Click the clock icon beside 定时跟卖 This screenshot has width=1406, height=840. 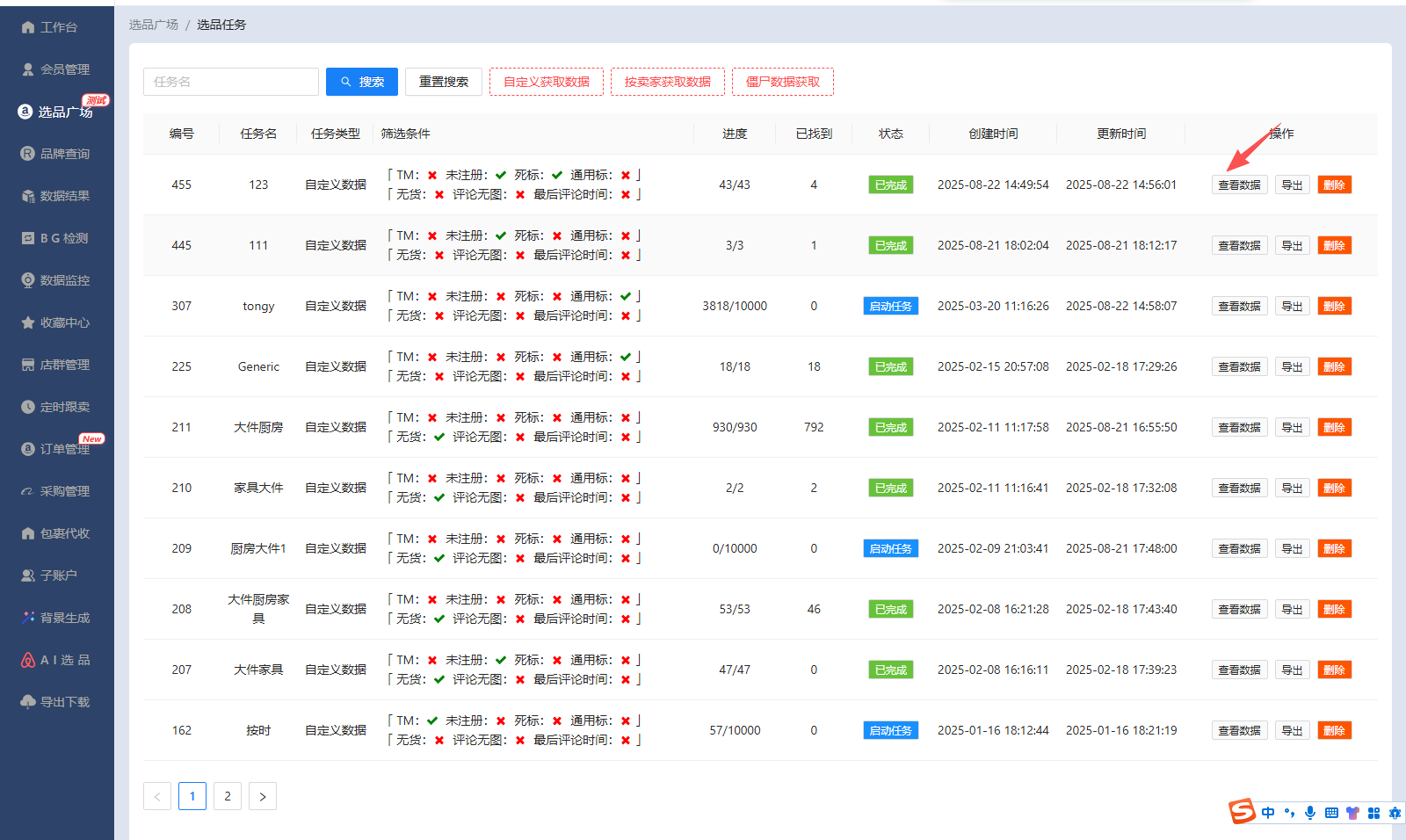(x=28, y=407)
